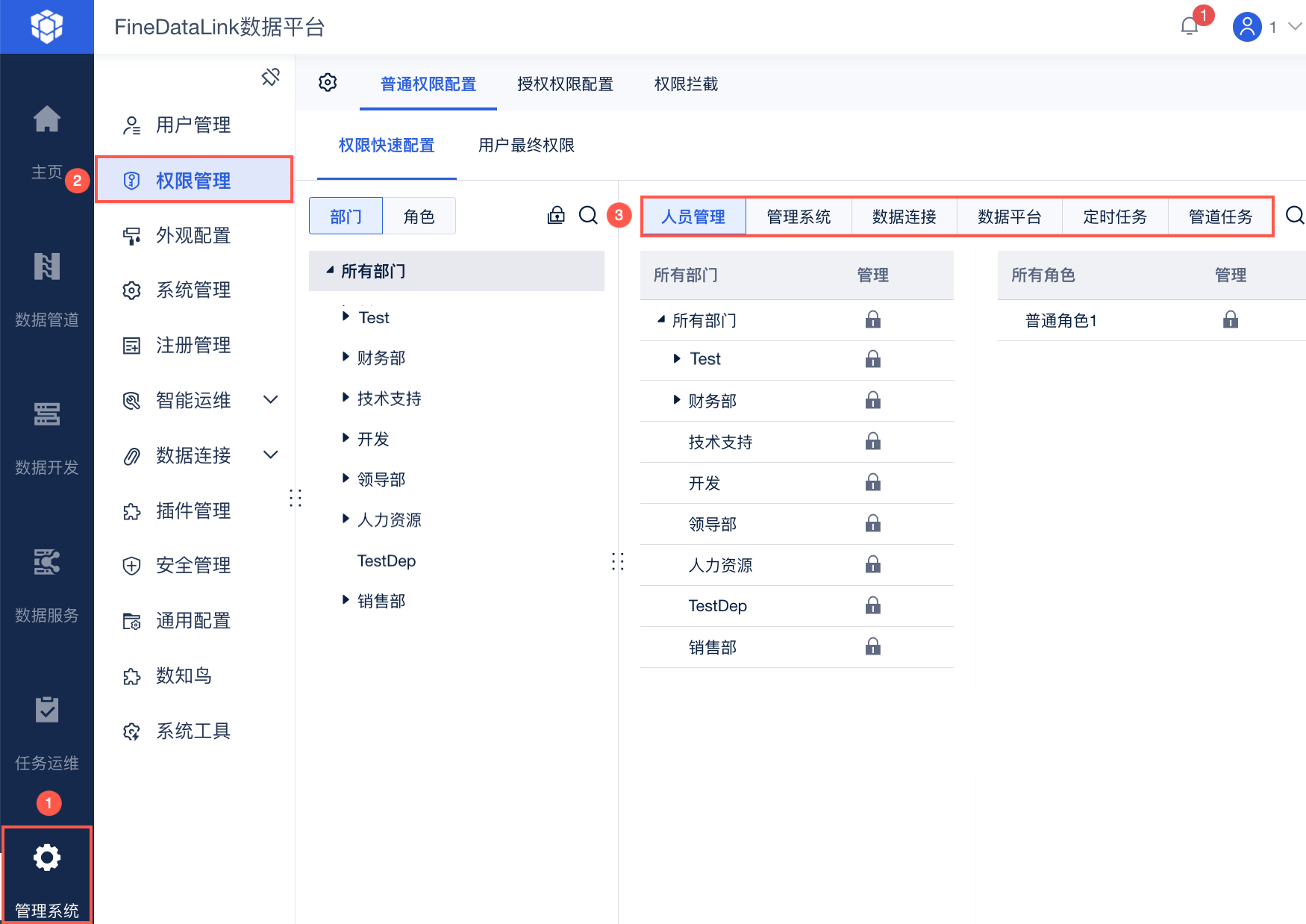Click the user avatar icon
This screenshot has height=924, width=1306.
click(1247, 27)
